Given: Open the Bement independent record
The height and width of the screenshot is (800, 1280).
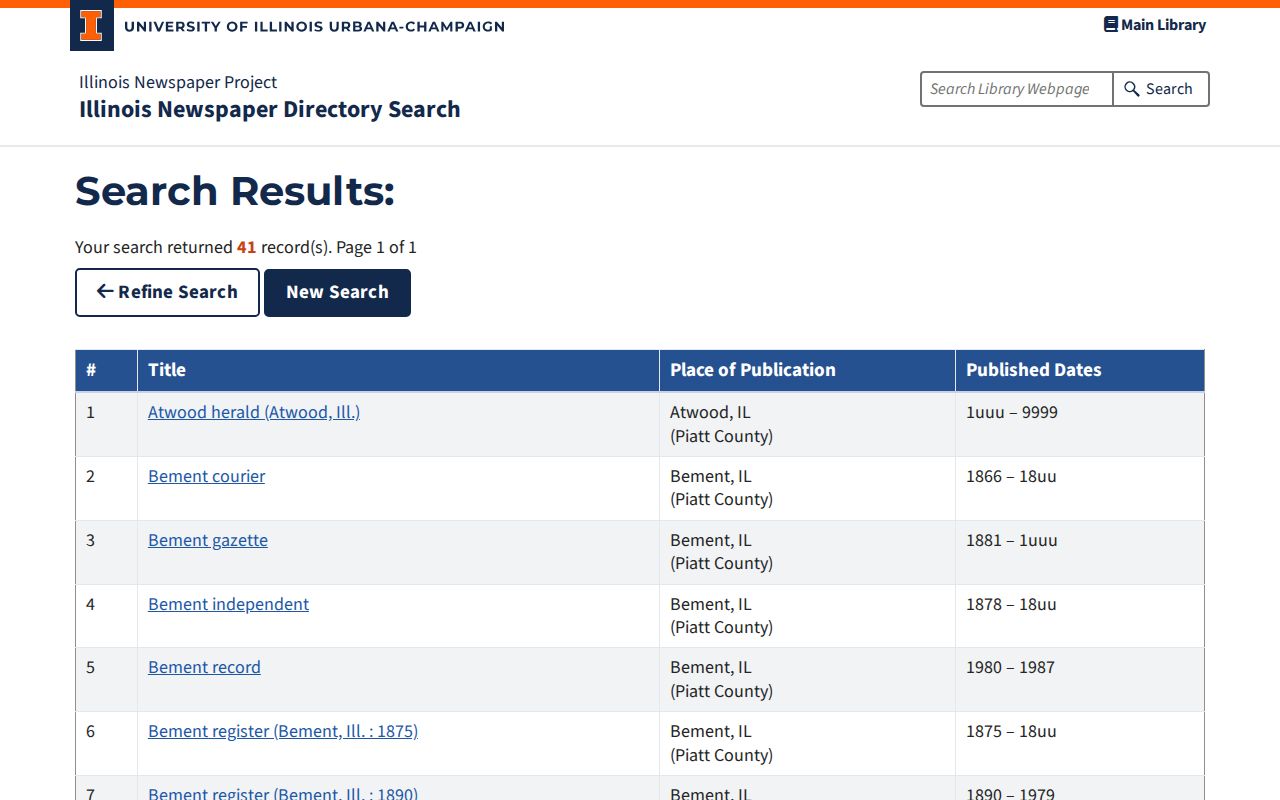Looking at the screenshot, I should tap(229, 604).
